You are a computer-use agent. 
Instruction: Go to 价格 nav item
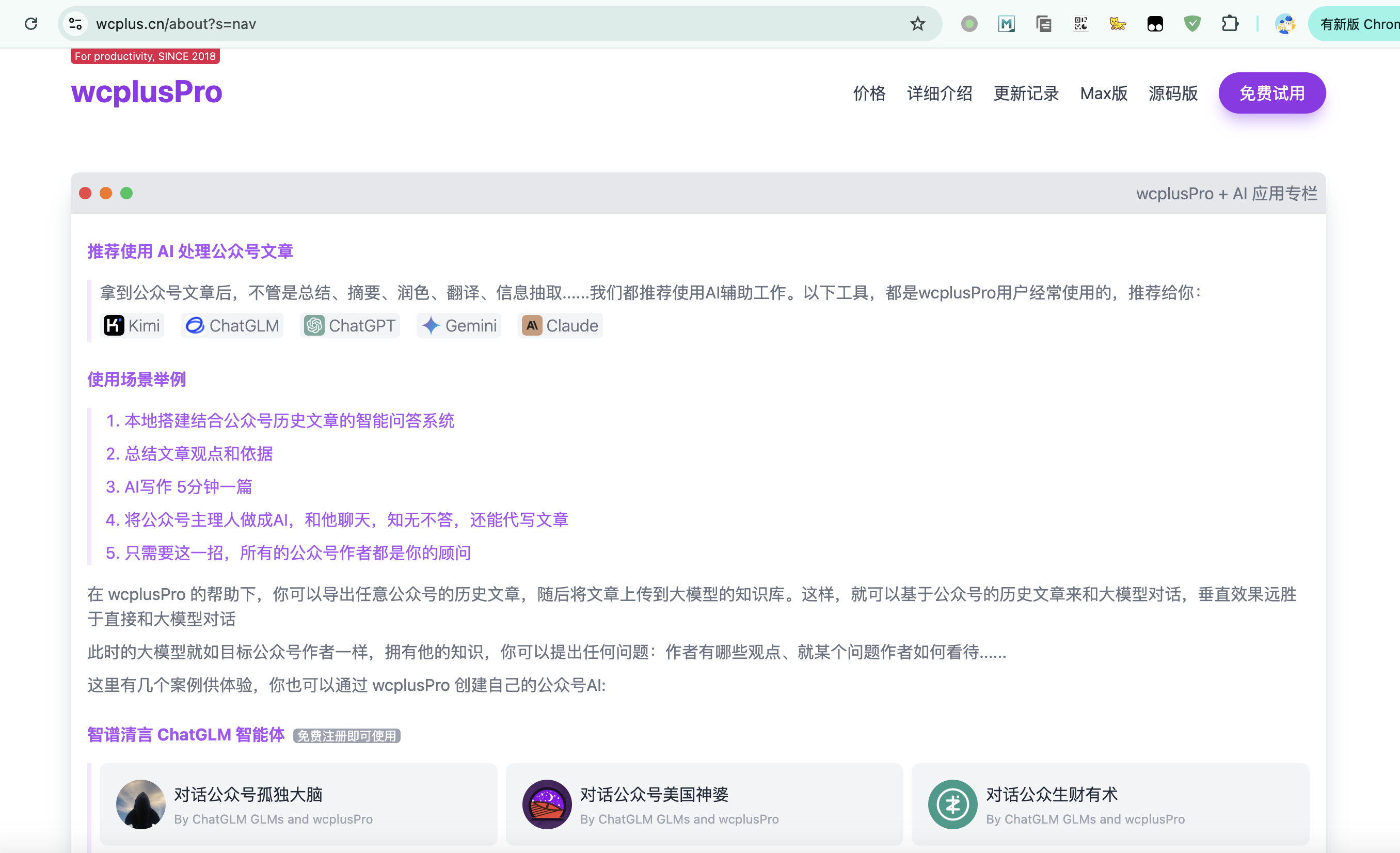pyautogui.click(x=869, y=93)
